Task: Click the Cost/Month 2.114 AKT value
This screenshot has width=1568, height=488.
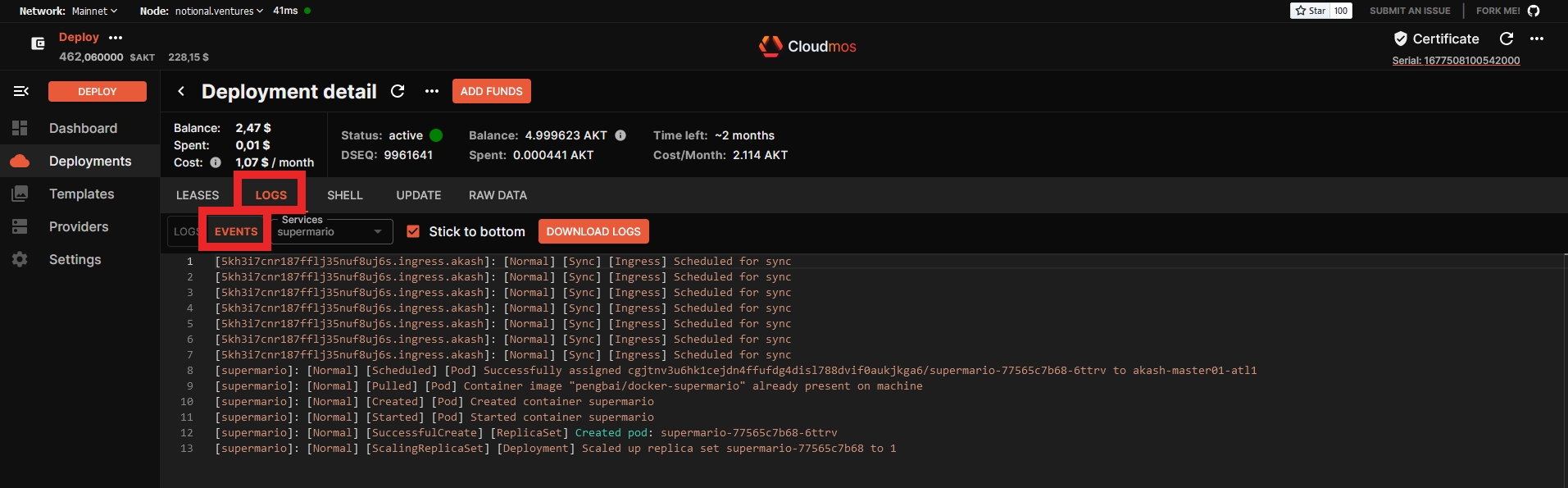Action: pyautogui.click(x=760, y=155)
